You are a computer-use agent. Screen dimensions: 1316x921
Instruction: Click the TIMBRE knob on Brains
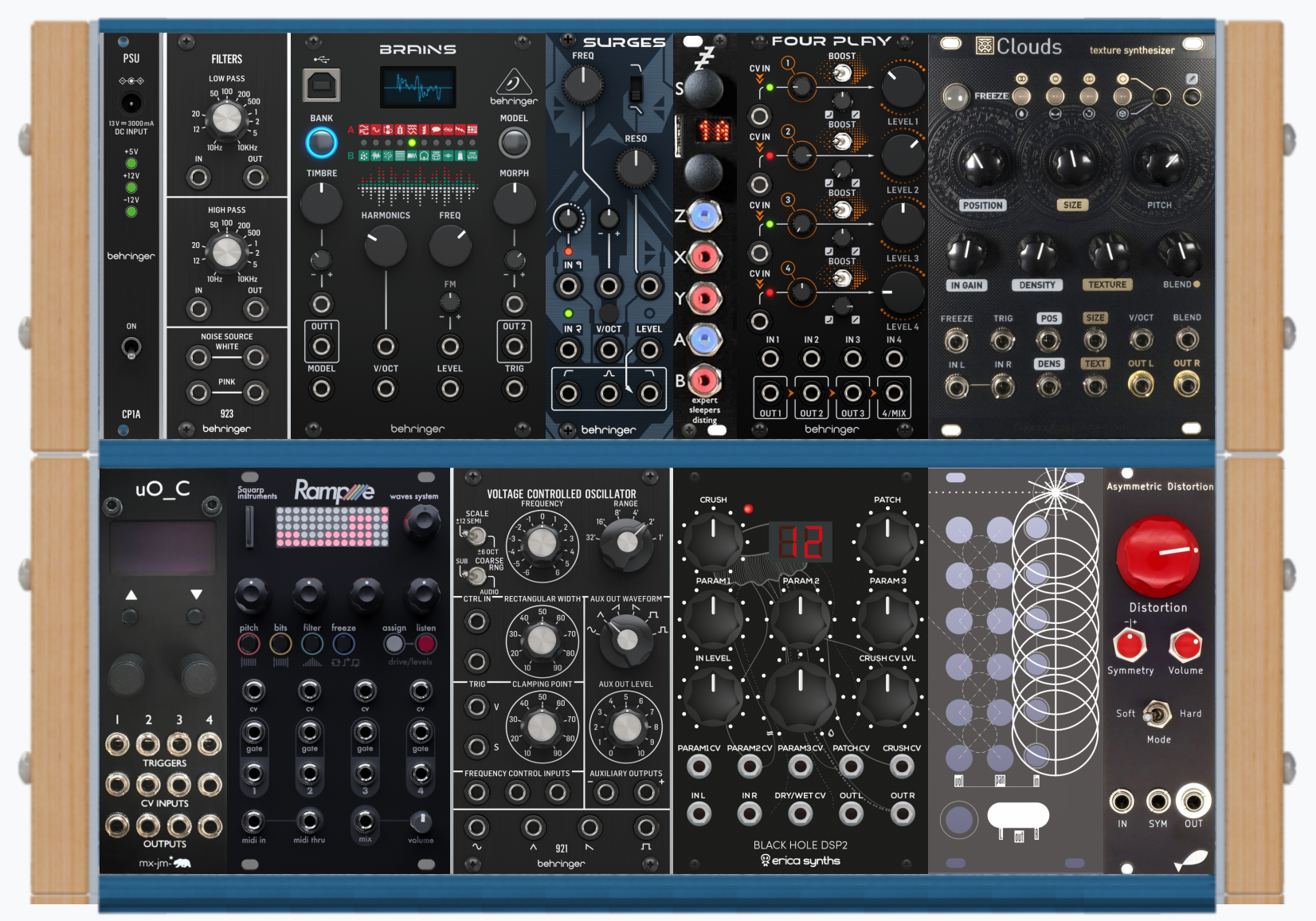(x=321, y=203)
